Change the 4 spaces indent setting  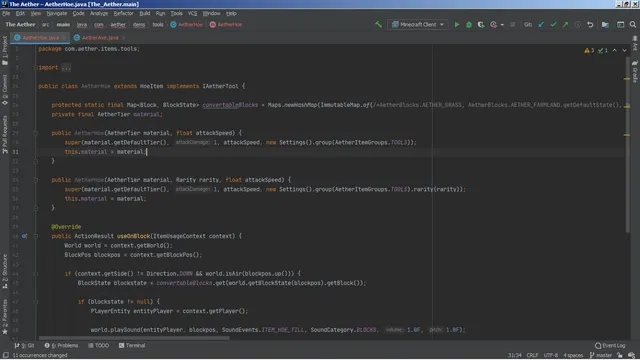(x=573, y=355)
